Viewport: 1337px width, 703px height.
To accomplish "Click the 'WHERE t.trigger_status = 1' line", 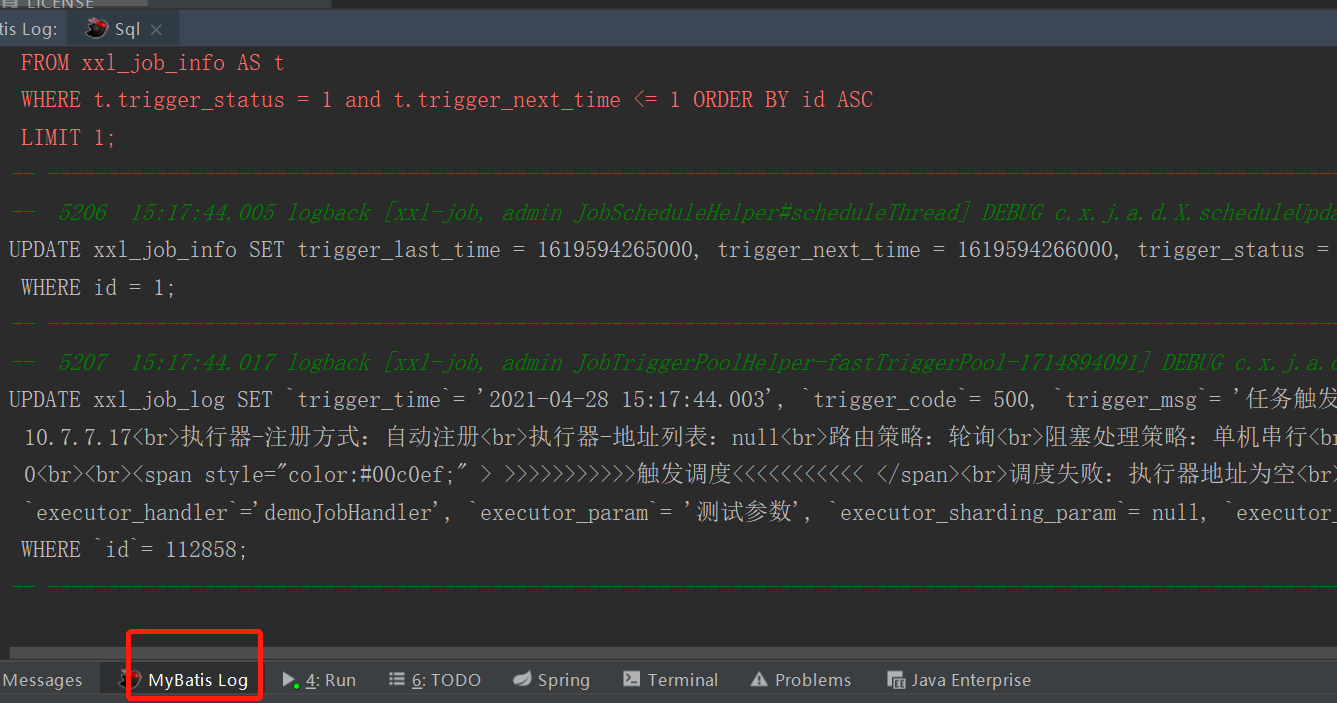I will 447,100.
